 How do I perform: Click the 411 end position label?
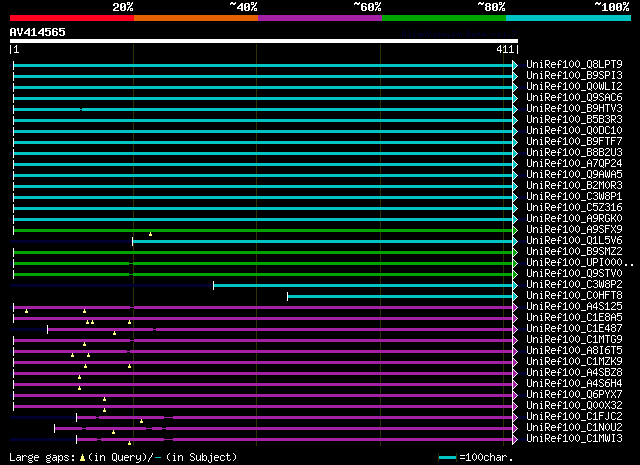tap(505, 49)
